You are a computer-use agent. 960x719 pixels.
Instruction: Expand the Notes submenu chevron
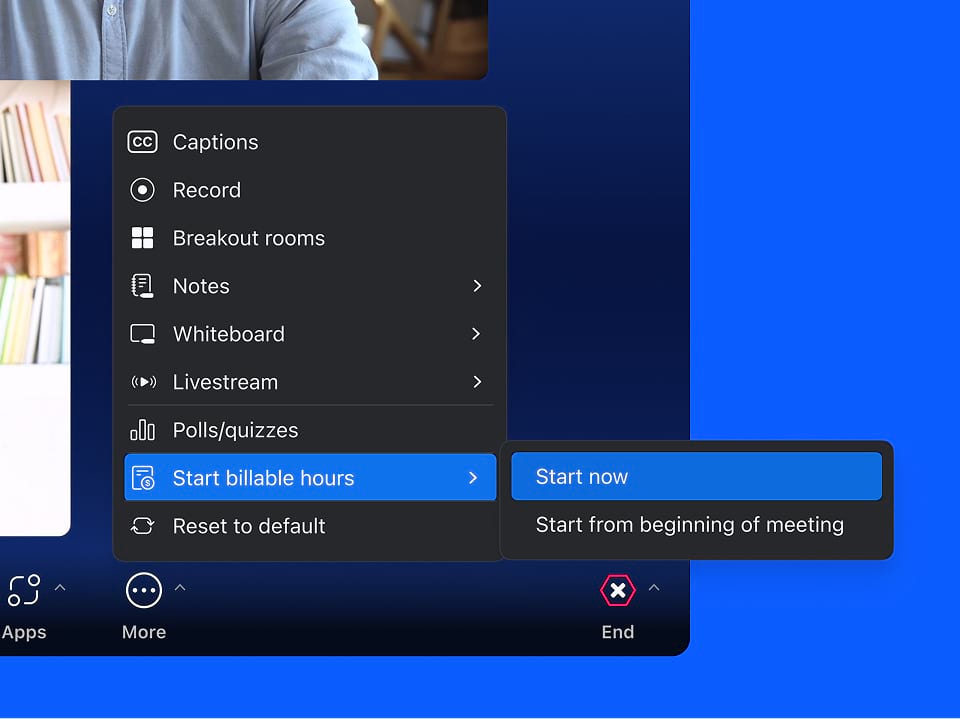pyautogui.click(x=477, y=285)
